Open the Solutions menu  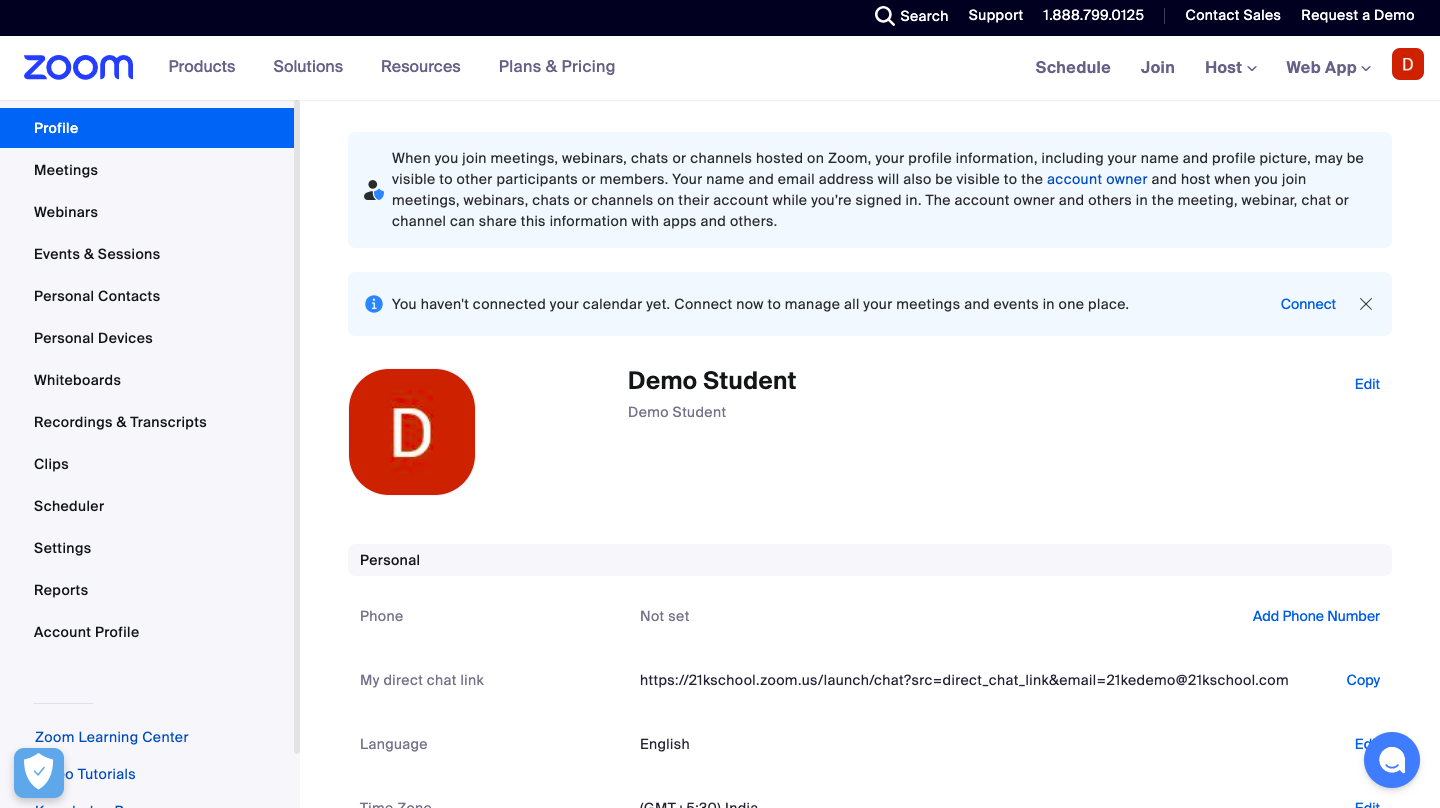point(308,66)
